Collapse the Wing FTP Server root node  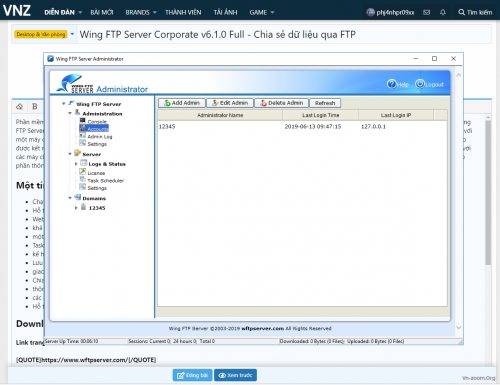point(64,104)
